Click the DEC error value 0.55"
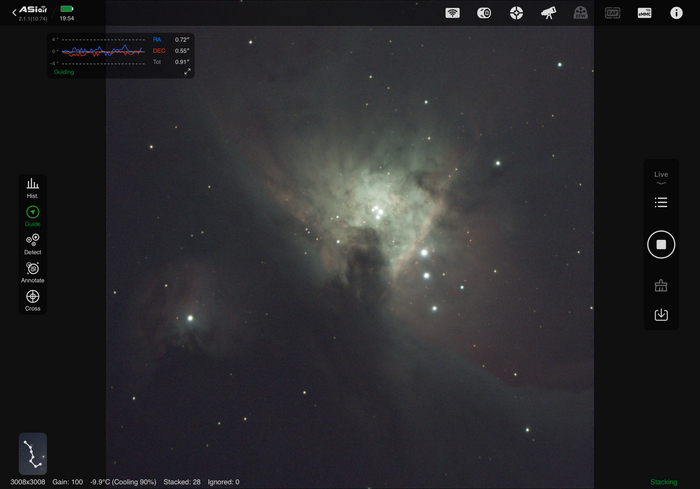700x489 pixels. pyautogui.click(x=182, y=51)
